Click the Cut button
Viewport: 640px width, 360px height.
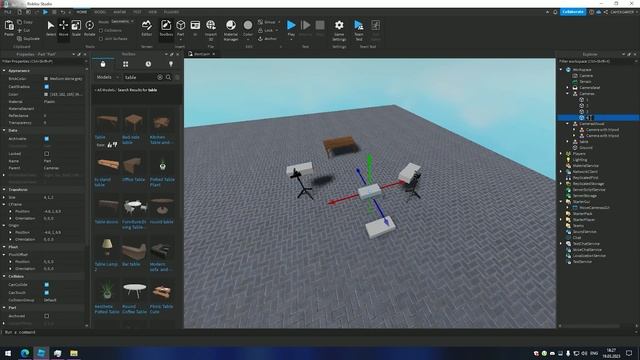click(x=24, y=31)
